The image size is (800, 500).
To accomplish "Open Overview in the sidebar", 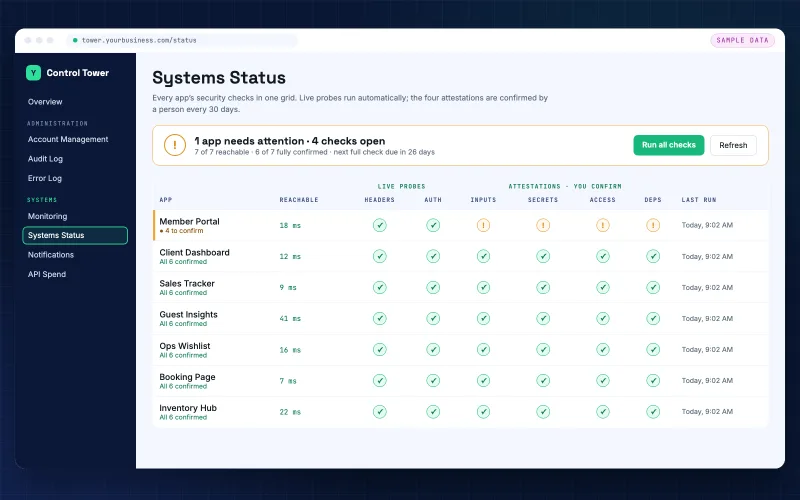I will click(x=45, y=102).
